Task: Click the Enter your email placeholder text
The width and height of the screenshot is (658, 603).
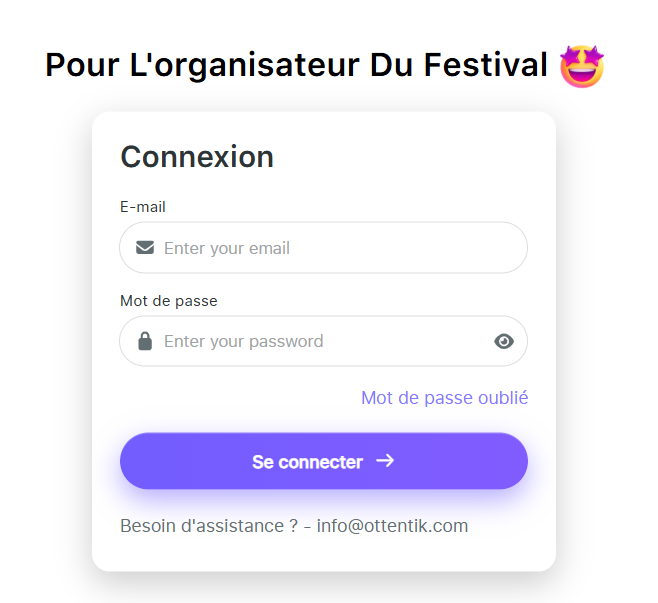Action: coord(227,248)
